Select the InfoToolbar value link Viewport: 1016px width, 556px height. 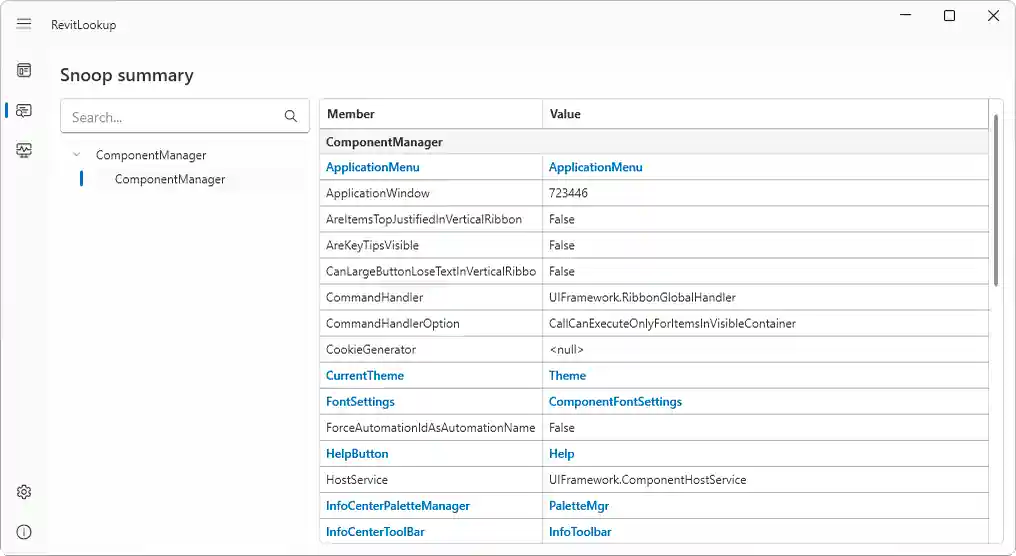[580, 532]
